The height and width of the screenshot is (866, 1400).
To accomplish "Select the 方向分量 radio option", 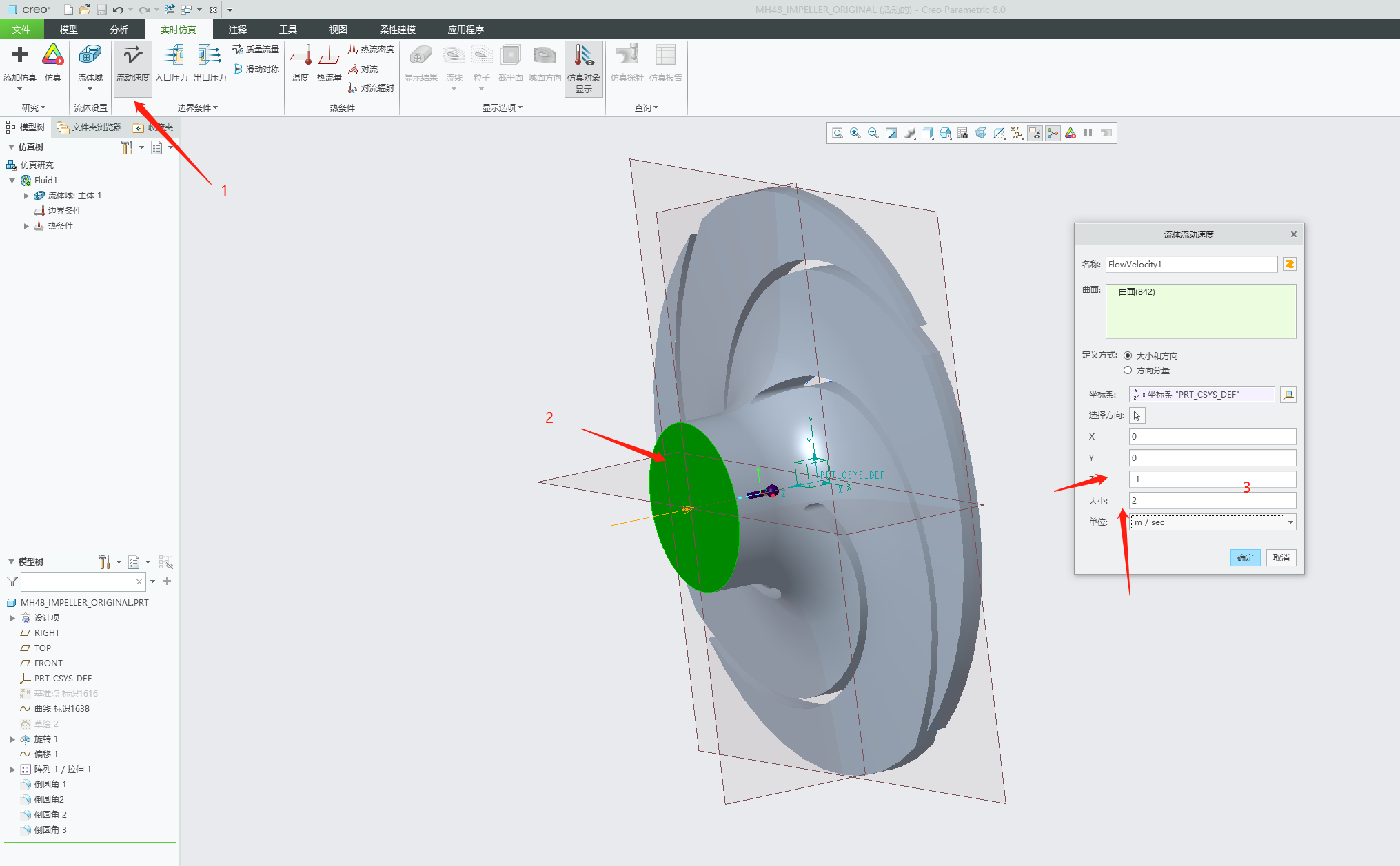I will (1128, 370).
